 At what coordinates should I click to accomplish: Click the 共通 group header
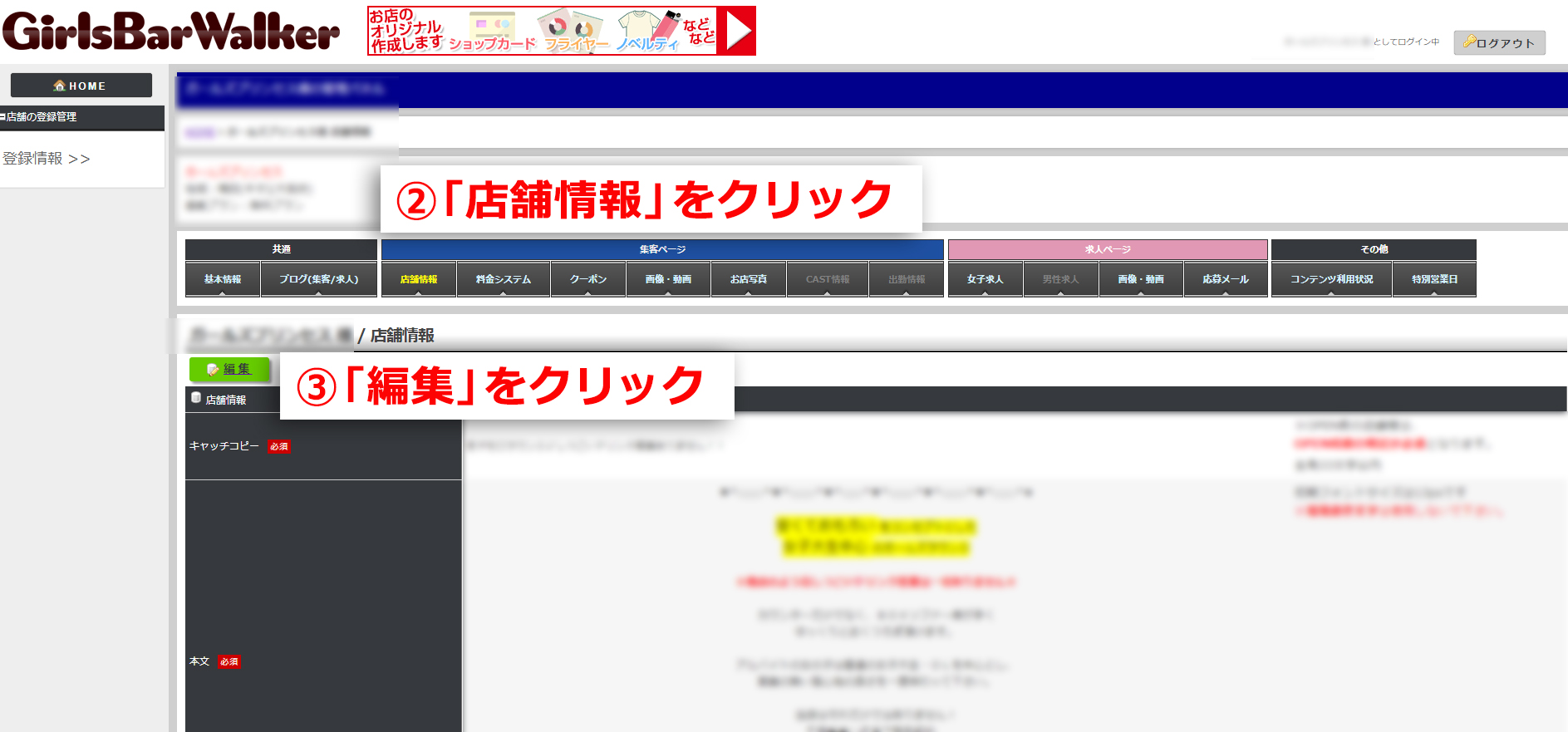(281, 249)
